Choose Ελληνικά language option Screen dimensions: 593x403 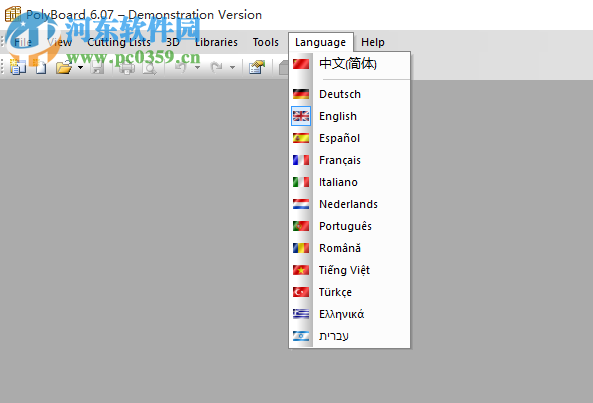coord(349,314)
